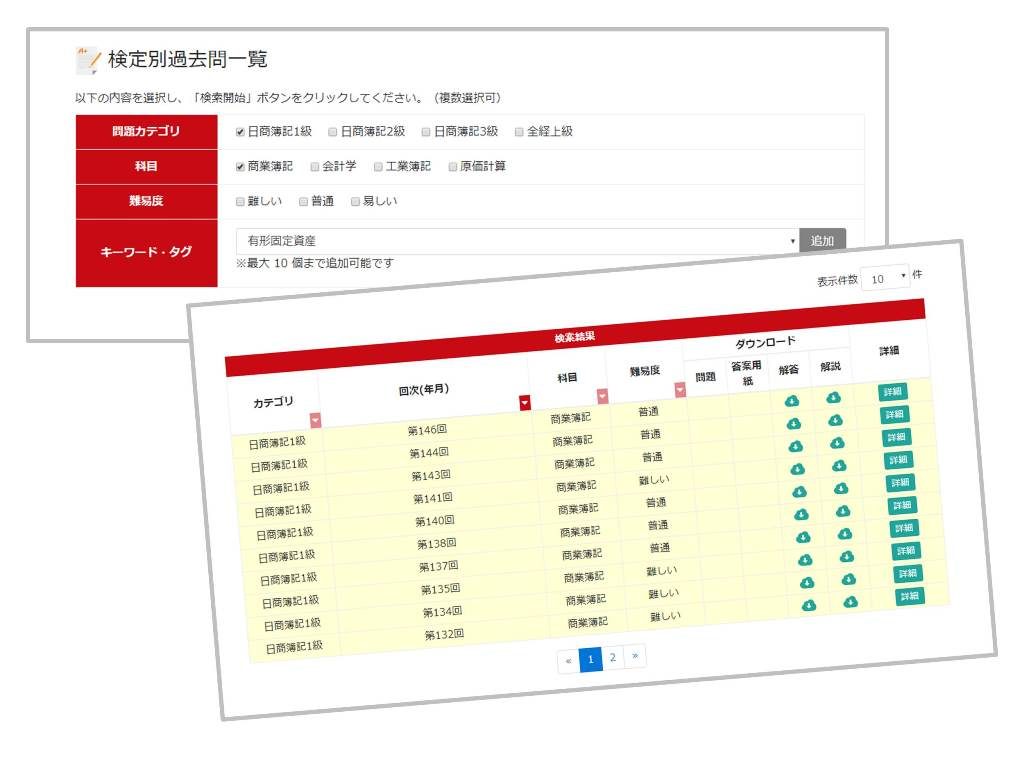Check the 日商簿記2級 category checkbox
Viewport: 1024px width, 768px height.
coord(332,132)
